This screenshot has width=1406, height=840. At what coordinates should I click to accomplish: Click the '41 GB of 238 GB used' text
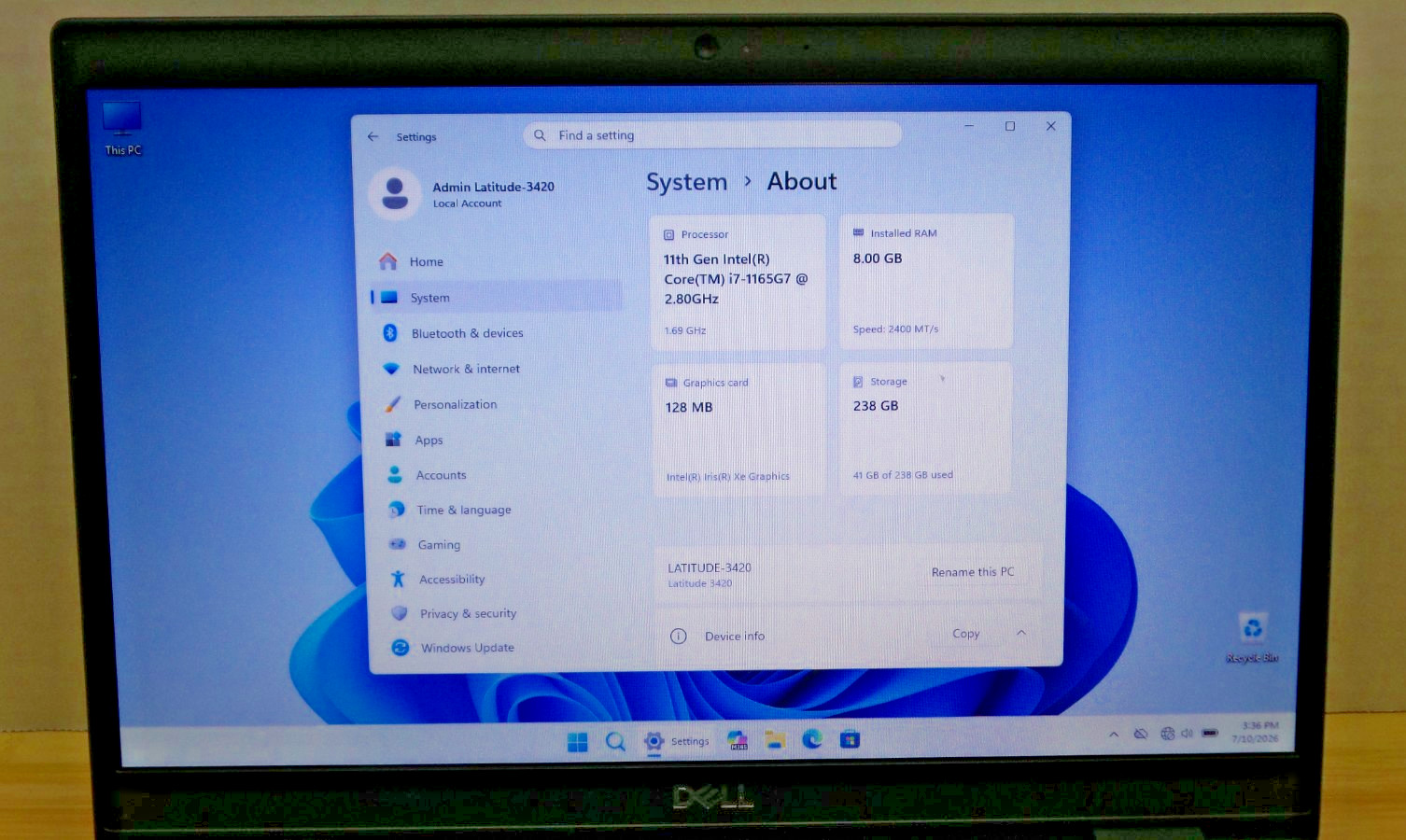[903, 475]
